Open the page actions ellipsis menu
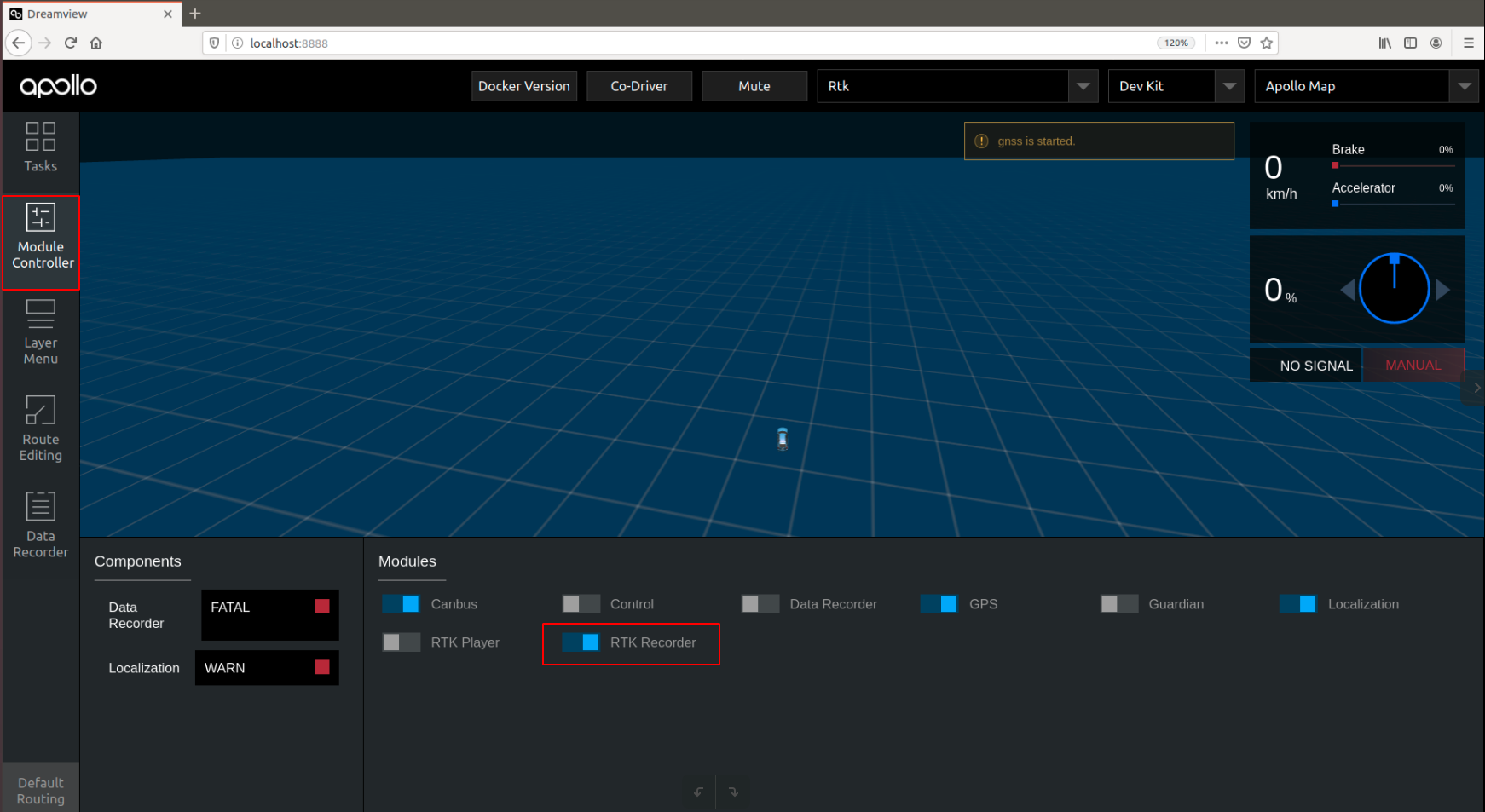 pos(1222,43)
